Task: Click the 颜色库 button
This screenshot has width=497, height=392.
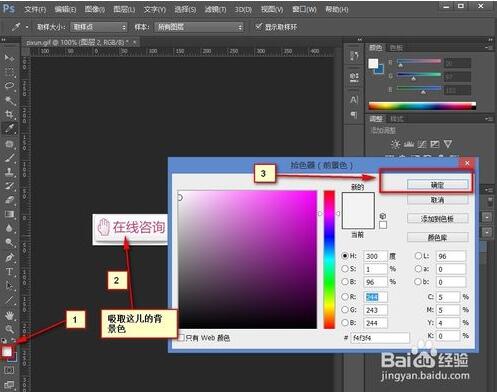Action: click(437, 237)
